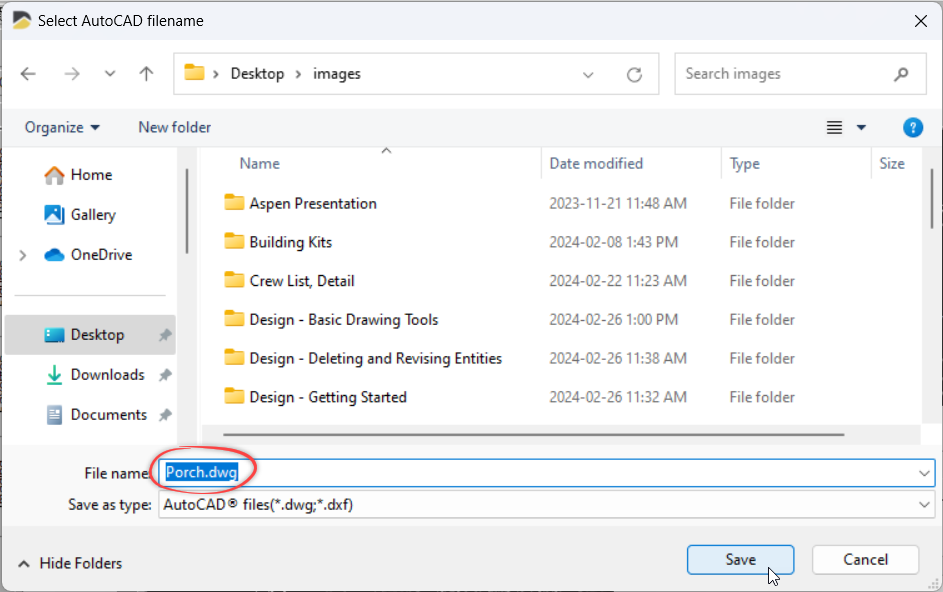943x592 pixels.
Task: Refresh the images folder view
Action: (x=634, y=74)
